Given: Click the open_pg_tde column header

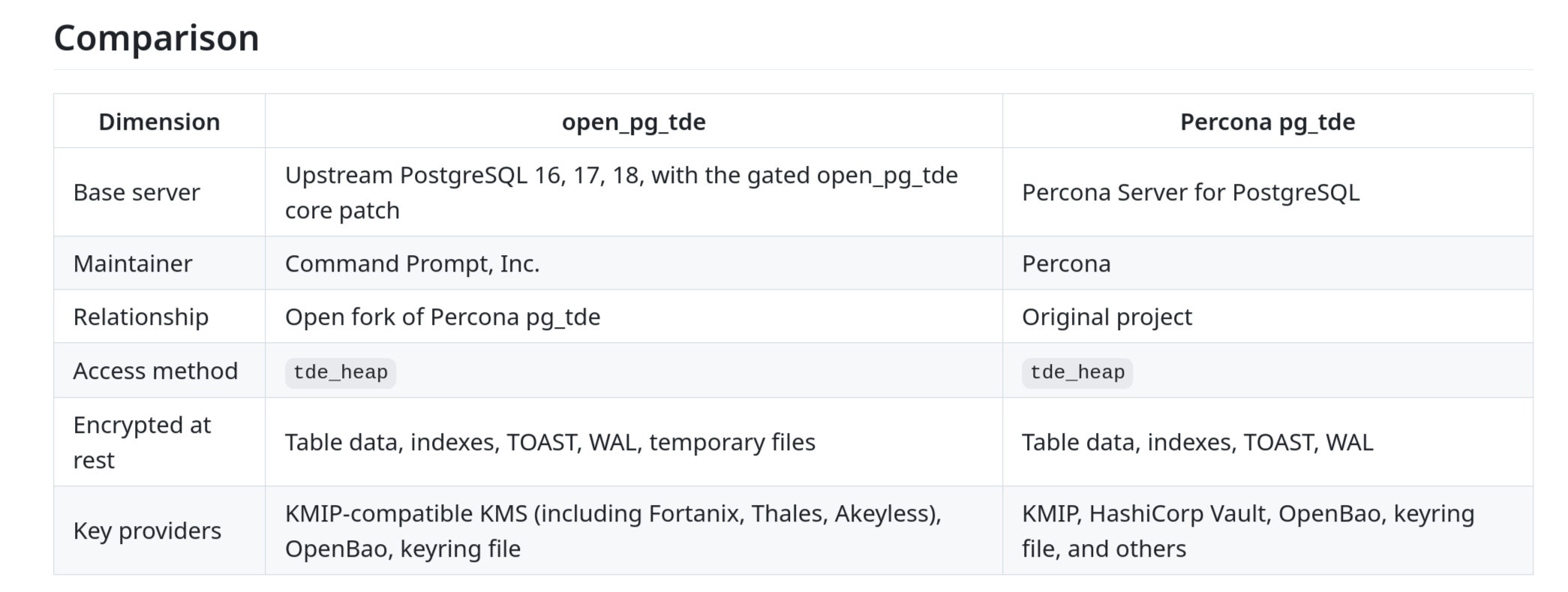Looking at the screenshot, I should pos(634,122).
